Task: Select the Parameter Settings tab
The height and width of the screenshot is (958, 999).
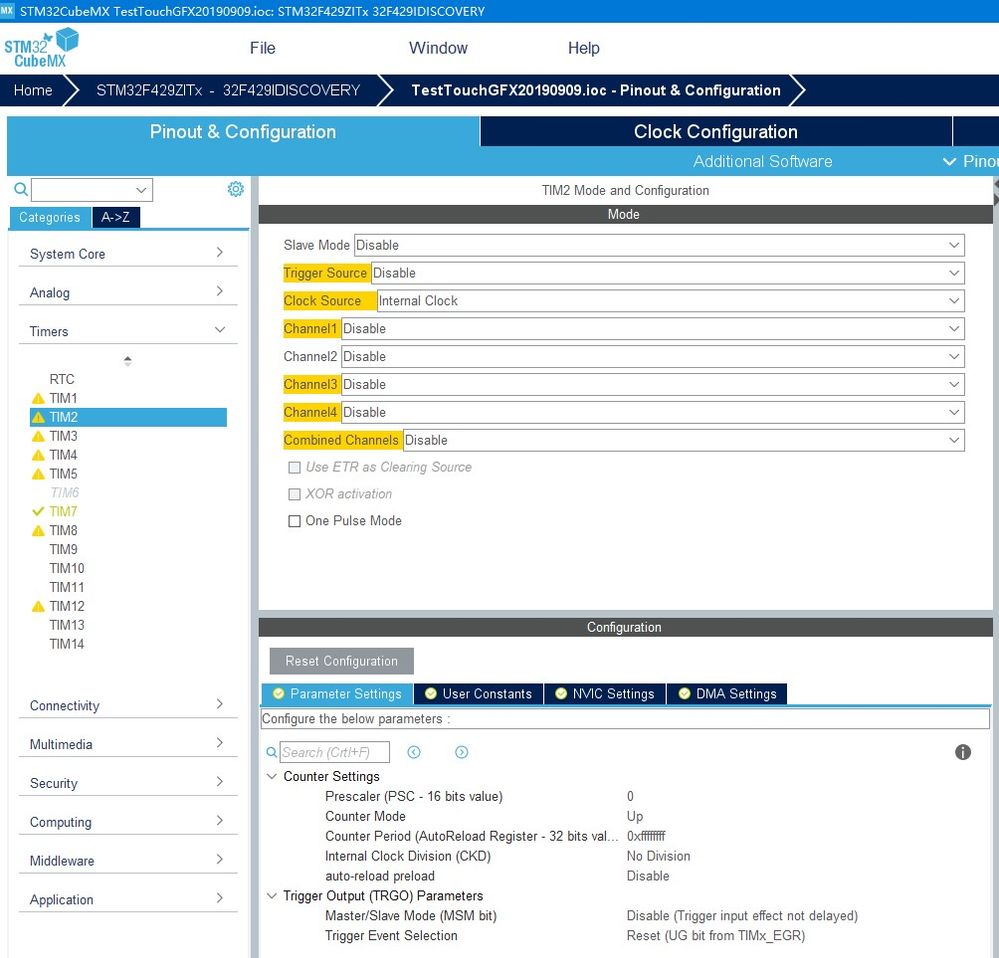Action: click(338, 694)
